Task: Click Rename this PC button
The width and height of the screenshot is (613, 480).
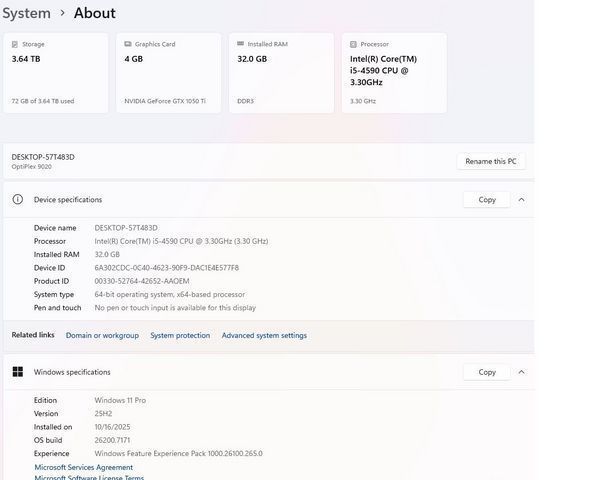Action: 491,161
